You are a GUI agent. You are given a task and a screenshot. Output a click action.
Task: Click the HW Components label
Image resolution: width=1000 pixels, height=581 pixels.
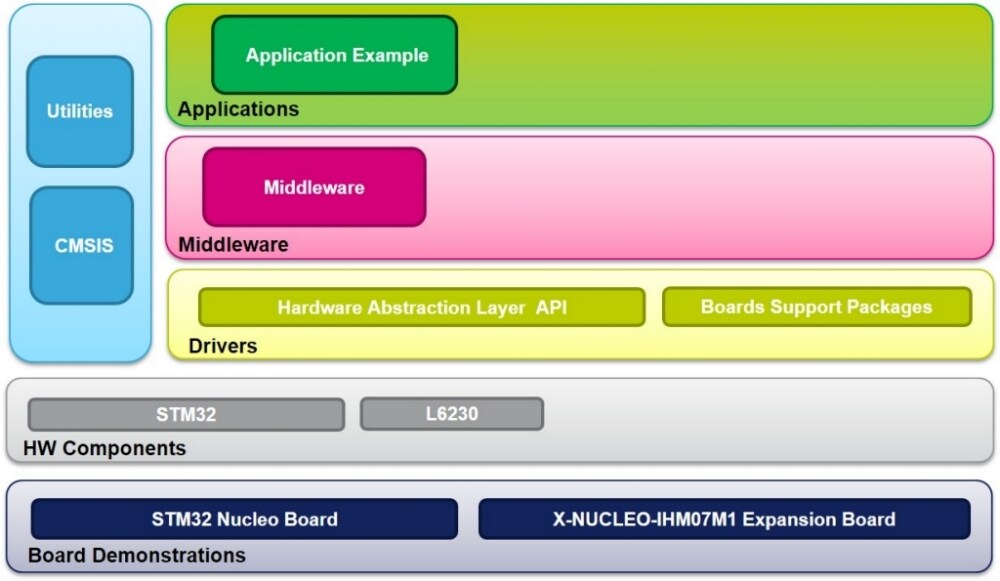point(104,448)
